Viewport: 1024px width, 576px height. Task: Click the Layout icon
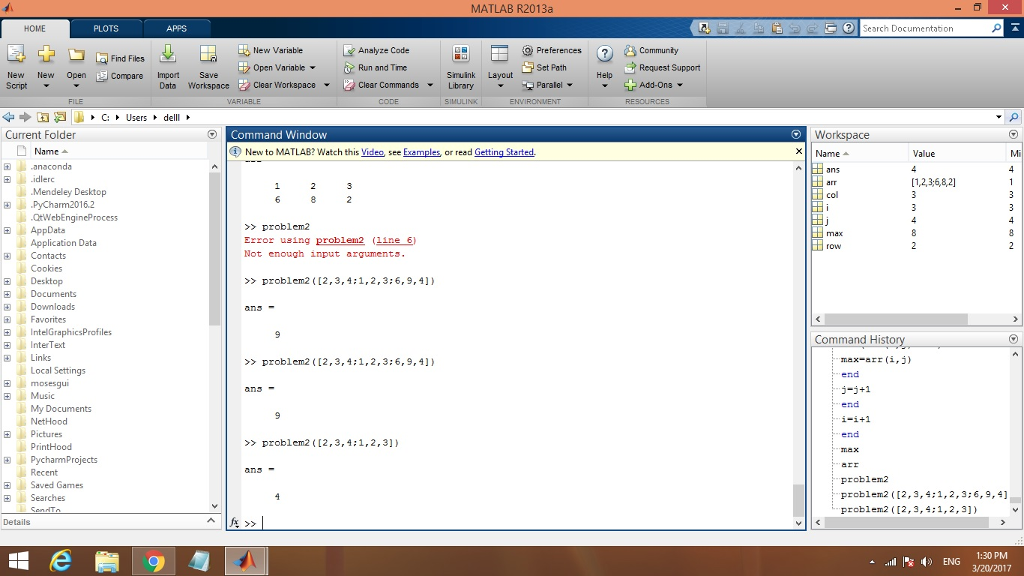click(x=500, y=55)
